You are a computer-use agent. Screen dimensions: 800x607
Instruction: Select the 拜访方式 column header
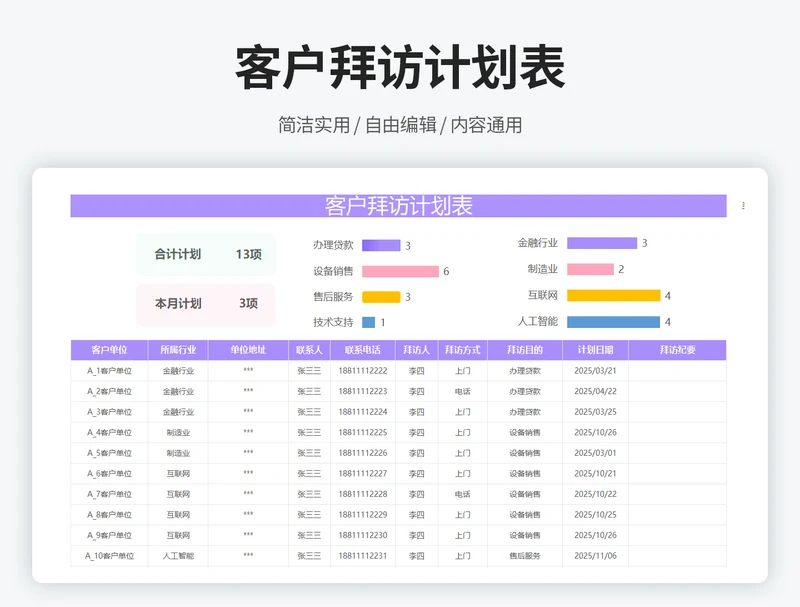click(x=463, y=350)
